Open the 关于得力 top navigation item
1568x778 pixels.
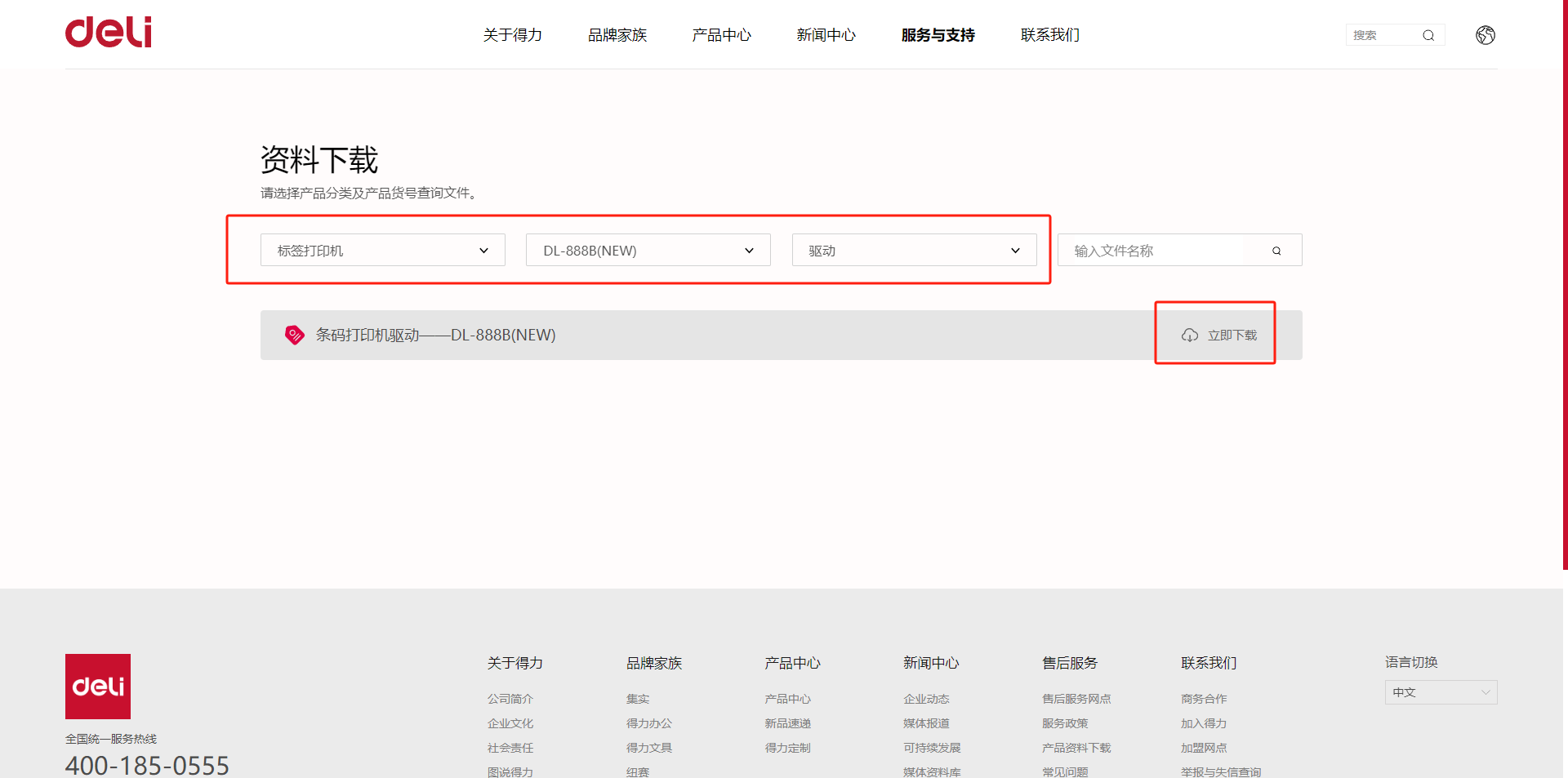pyautogui.click(x=512, y=35)
